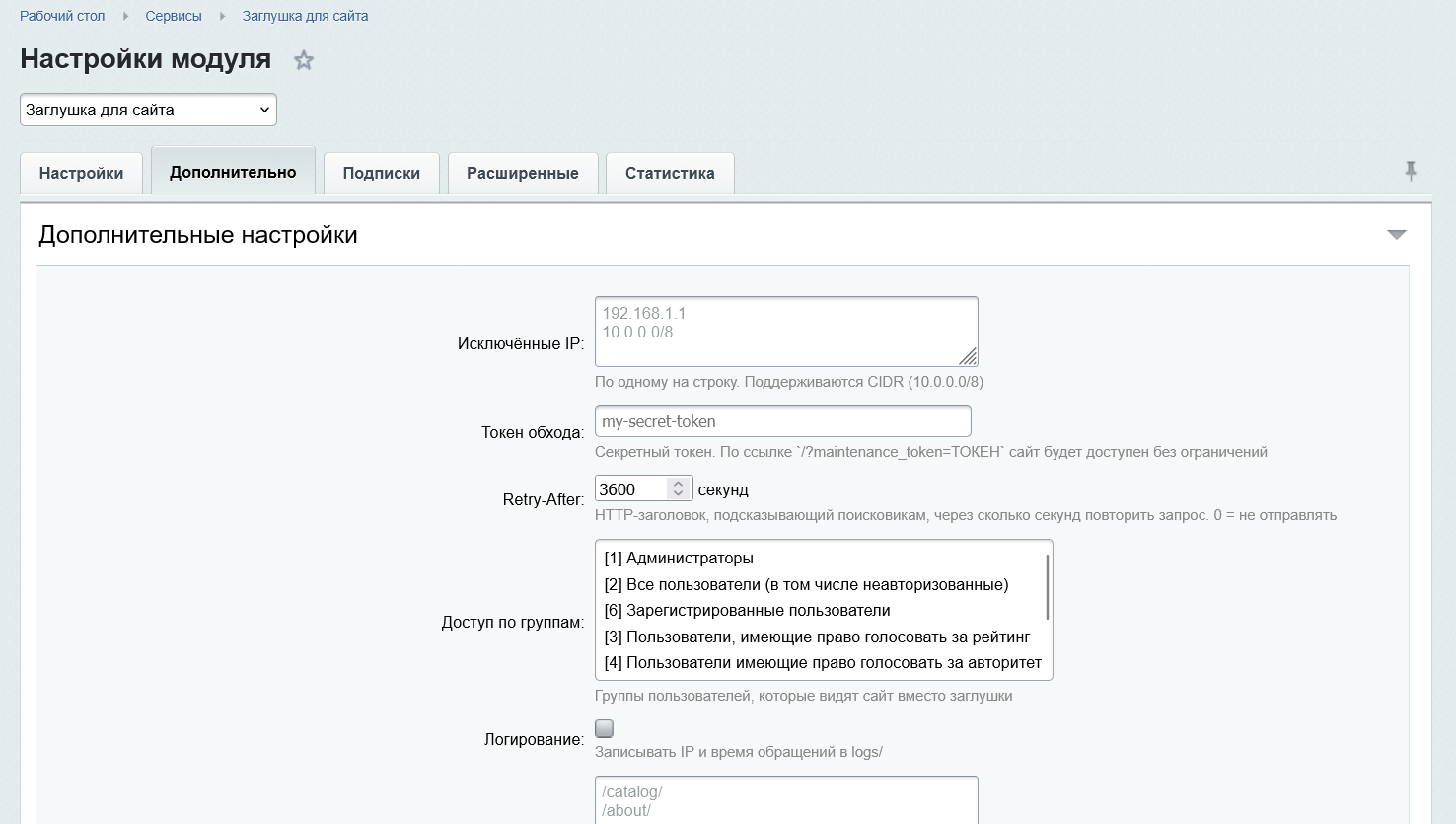Open the Статистика tab
Image resolution: width=1456 pixels, height=824 pixels.
pyautogui.click(x=670, y=173)
